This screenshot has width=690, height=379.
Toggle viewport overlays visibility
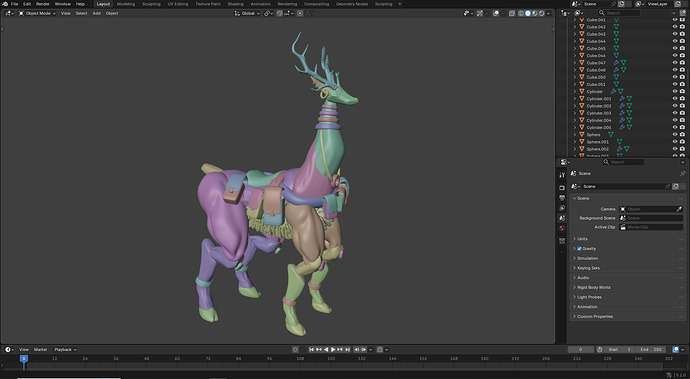[496, 13]
